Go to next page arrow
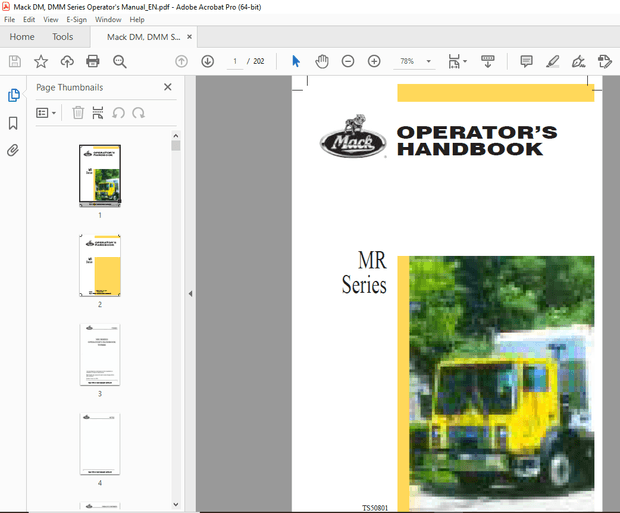Viewport: 620px width, 513px height. click(x=208, y=61)
